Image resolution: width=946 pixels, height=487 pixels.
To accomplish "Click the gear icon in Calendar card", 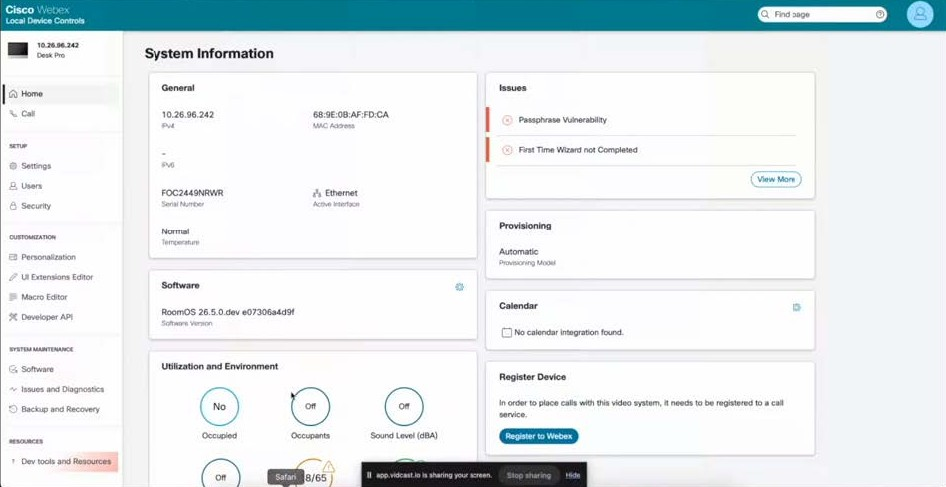I will click(796, 308).
